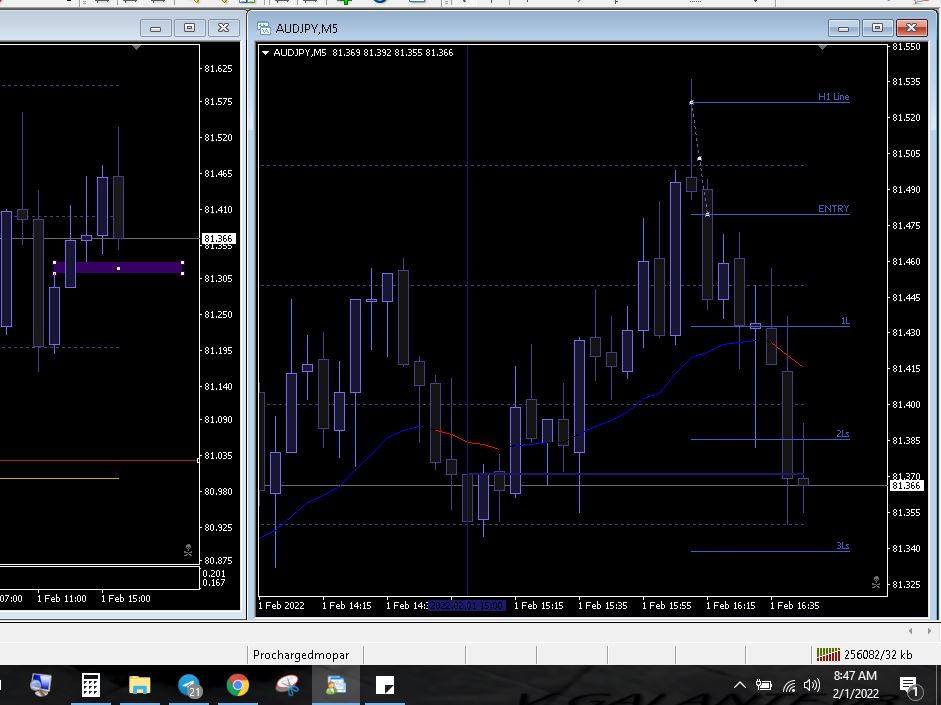Select the ENTRY line label
The image size is (941, 705).
point(833,209)
